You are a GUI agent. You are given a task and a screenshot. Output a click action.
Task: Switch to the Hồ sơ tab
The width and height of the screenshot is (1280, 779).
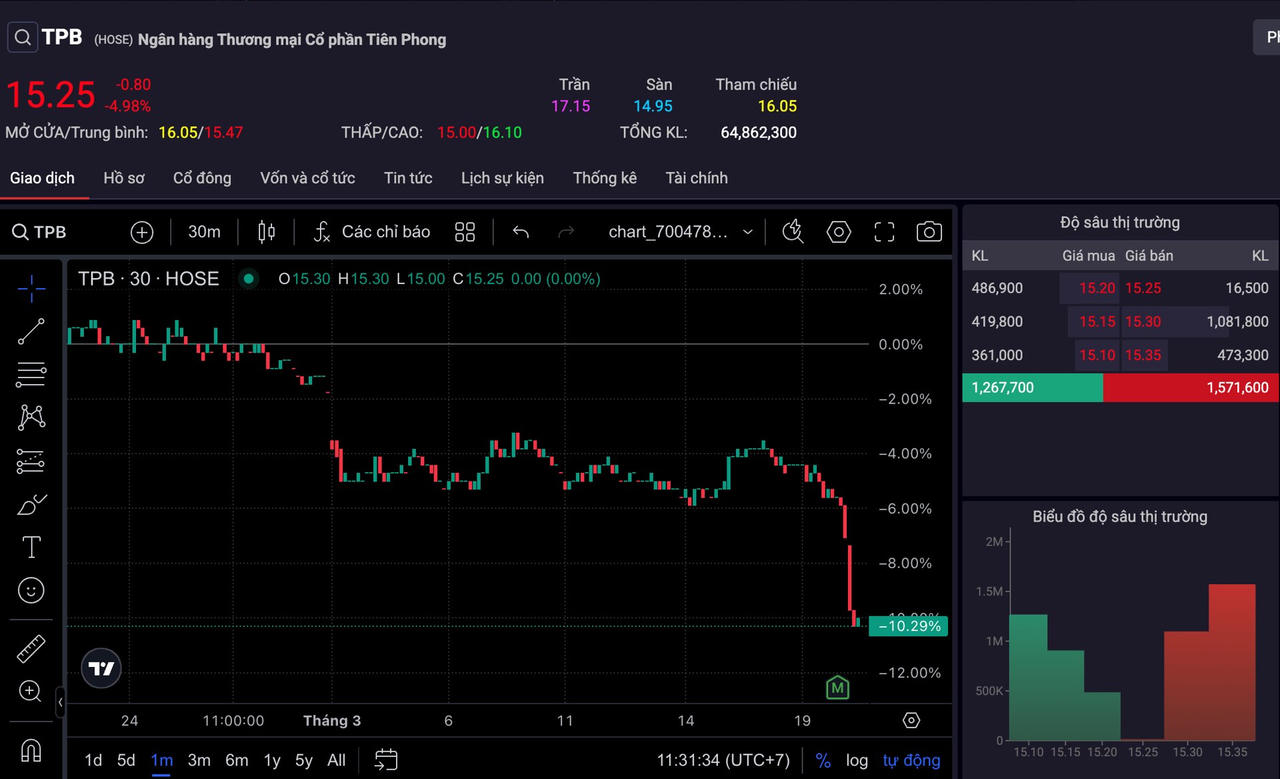[124, 178]
